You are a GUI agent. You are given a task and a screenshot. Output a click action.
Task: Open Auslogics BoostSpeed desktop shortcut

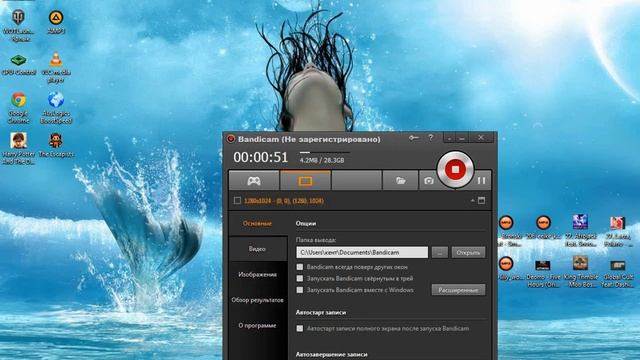pos(56,108)
